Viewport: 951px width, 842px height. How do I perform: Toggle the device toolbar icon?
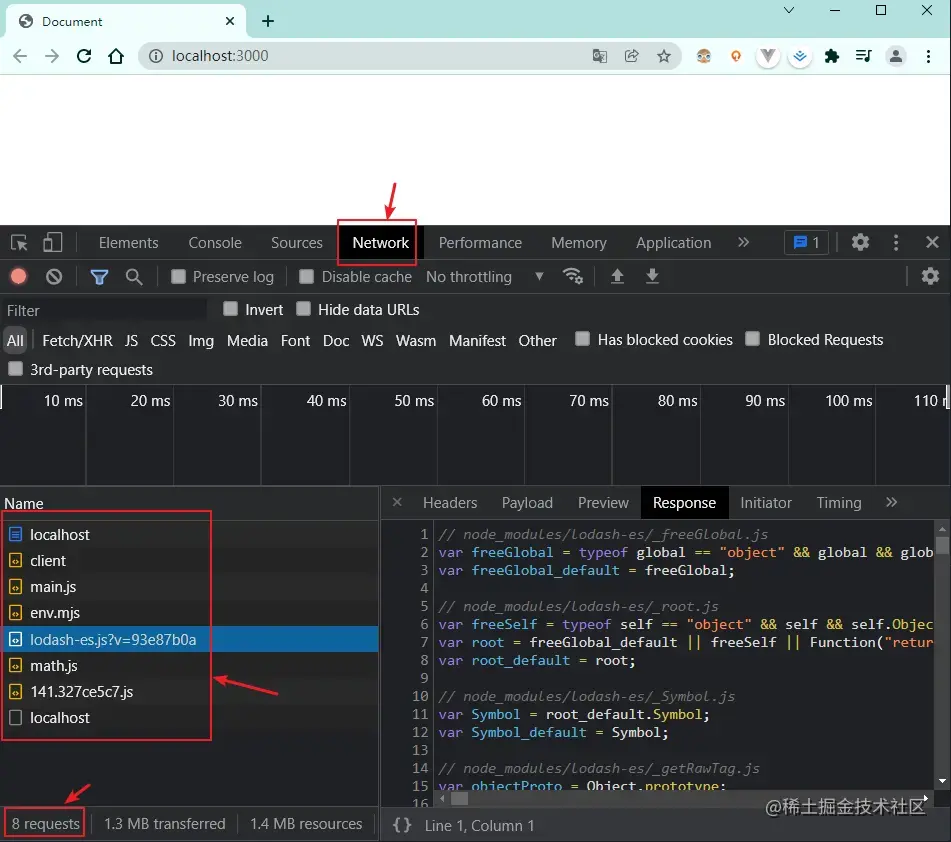[x=53, y=243]
